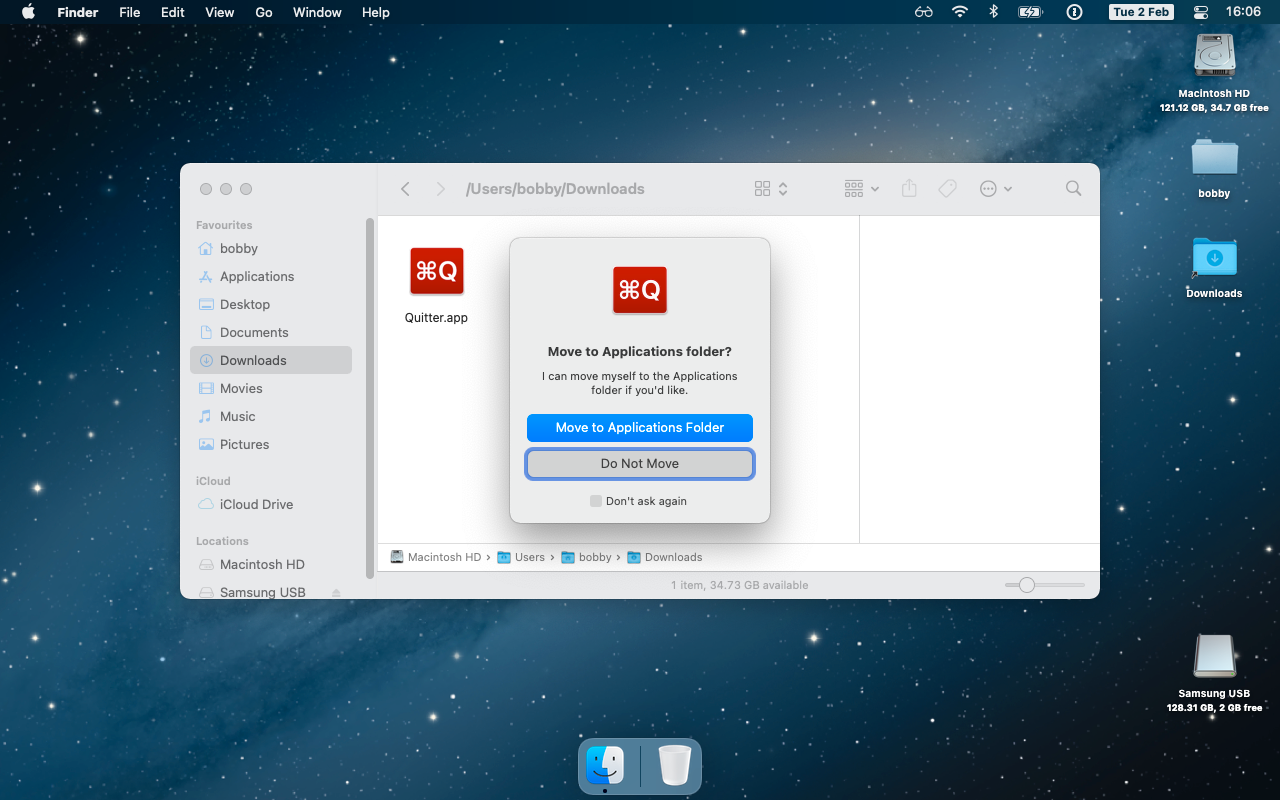Open the View menu
The height and width of the screenshot is (800, 1280).
tap(219, 12)
